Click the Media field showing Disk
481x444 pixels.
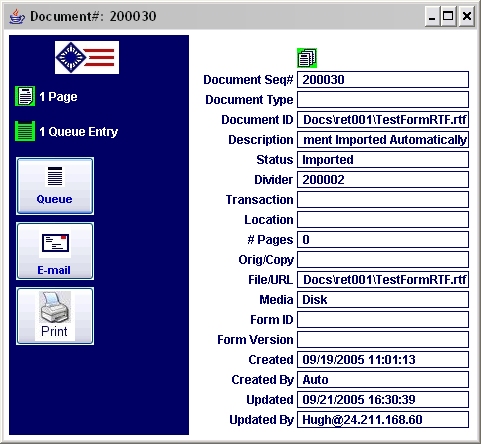tap(383, 300)
